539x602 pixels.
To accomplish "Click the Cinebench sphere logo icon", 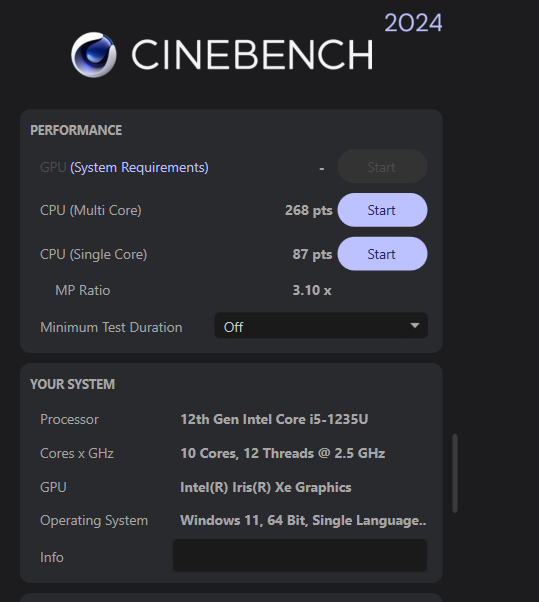I will point(94,55).
